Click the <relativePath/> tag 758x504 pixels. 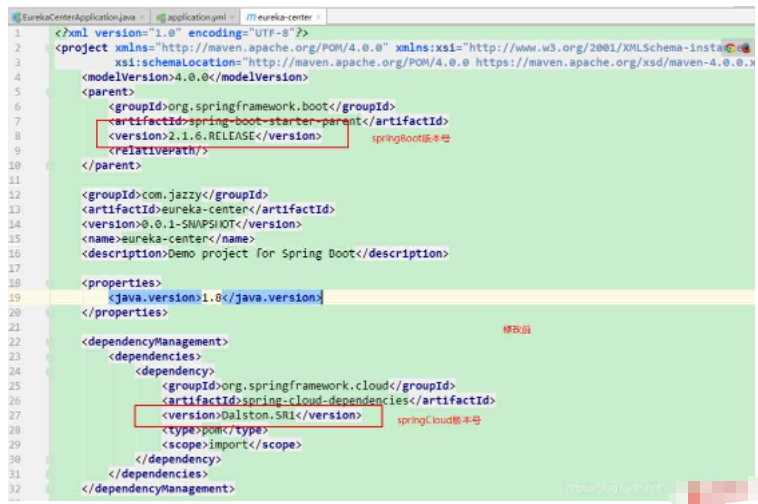(x=159, y=150)
